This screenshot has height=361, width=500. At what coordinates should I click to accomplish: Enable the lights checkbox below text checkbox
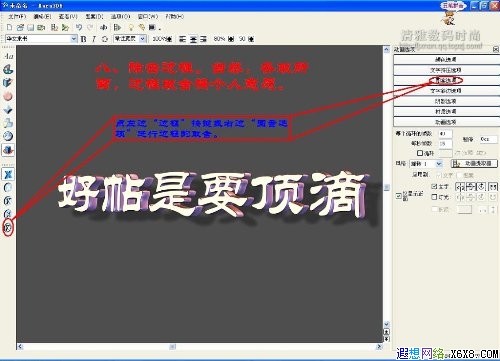click(434, 197)
